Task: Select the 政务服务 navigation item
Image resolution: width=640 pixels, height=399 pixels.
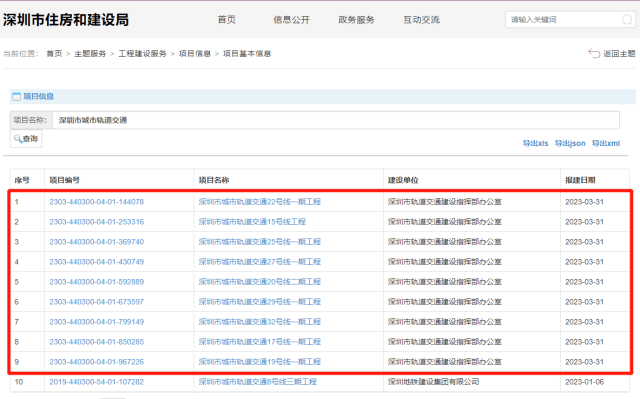Action: click(x=356, y=20)
